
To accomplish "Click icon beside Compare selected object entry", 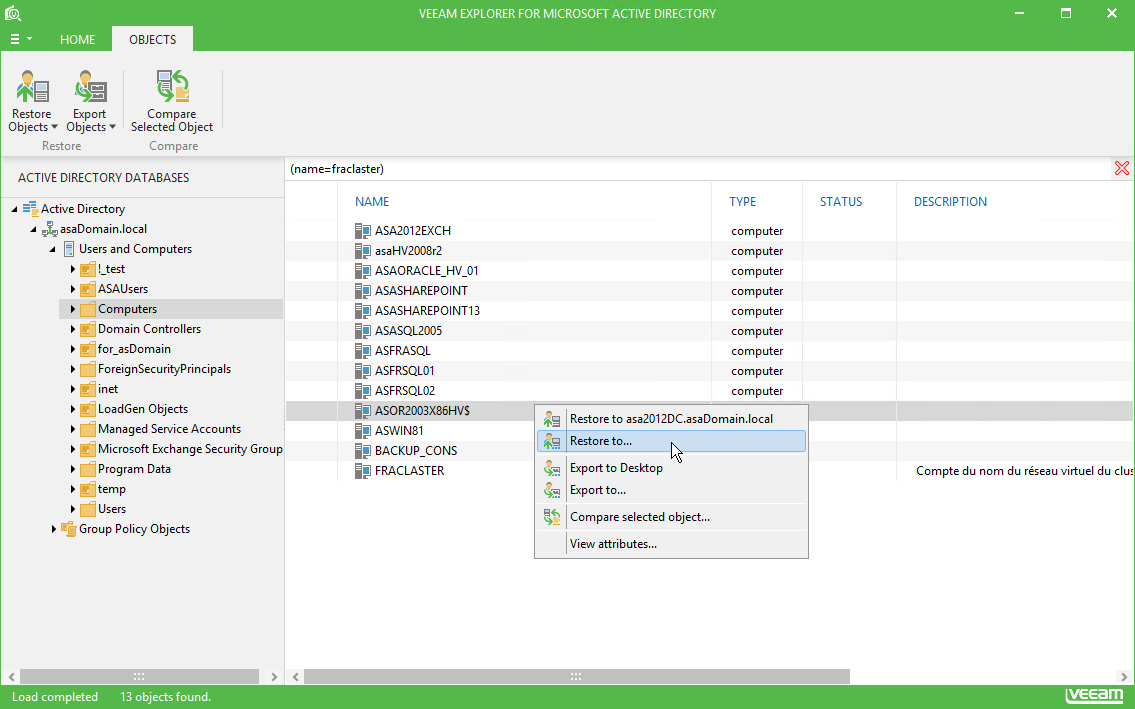I will pos(552,517).
